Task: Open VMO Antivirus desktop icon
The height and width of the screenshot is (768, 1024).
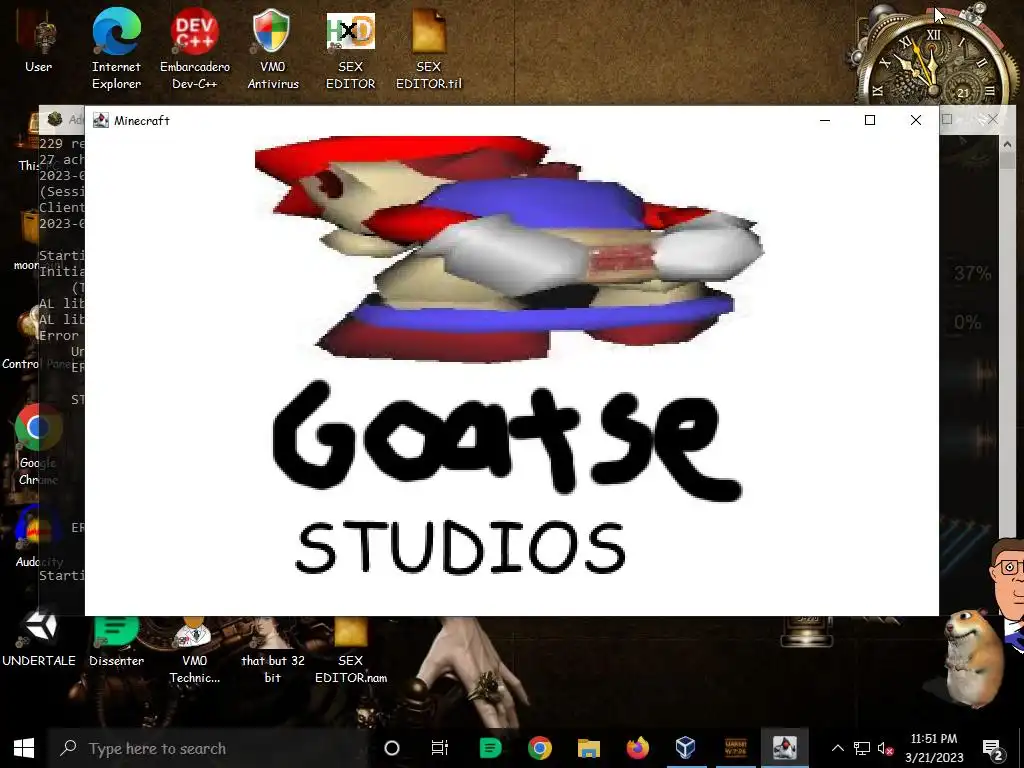Action: pos(272,49)
